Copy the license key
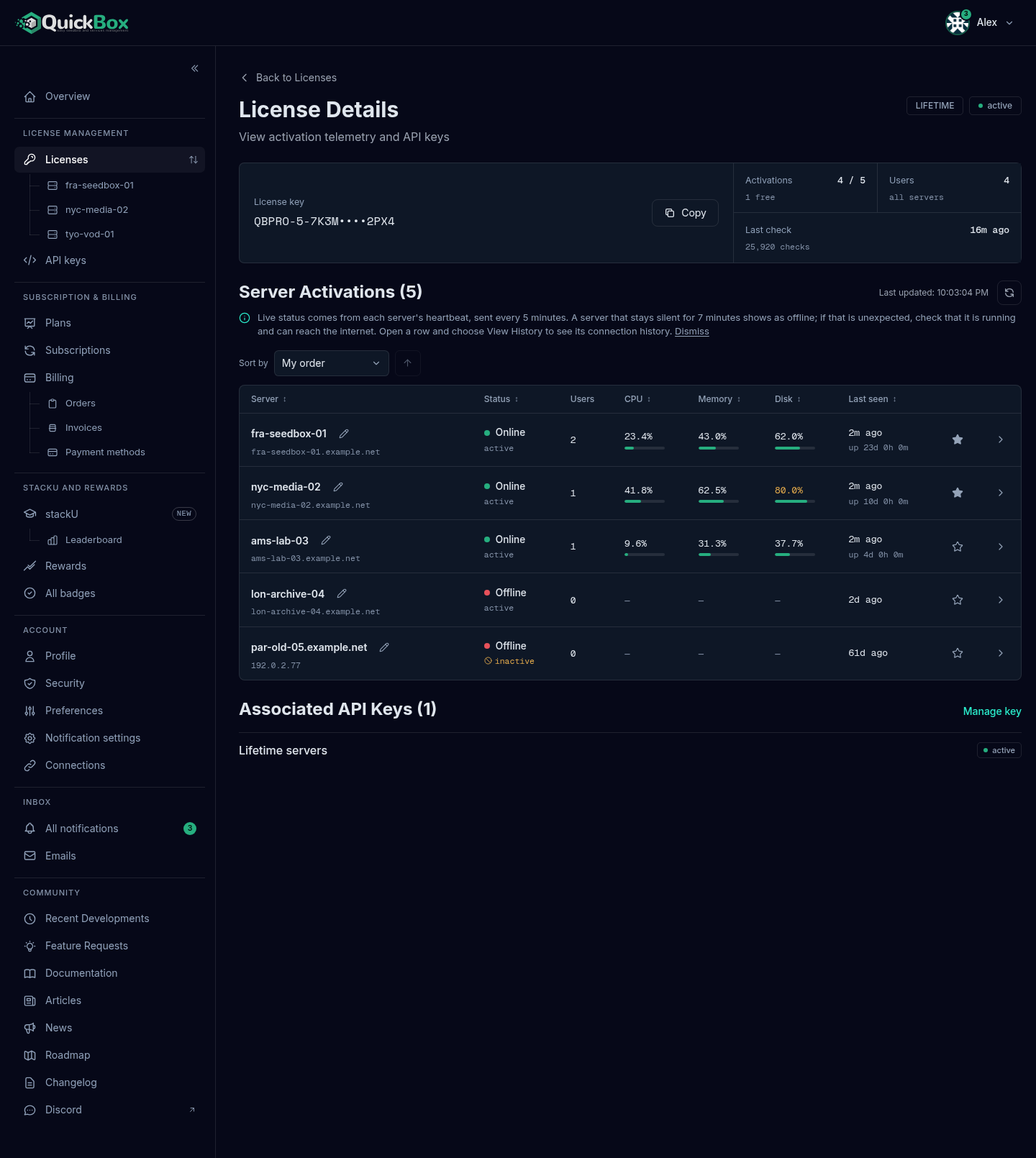This screenshot has width=1036, height=1158. click(x=685, y=213)
